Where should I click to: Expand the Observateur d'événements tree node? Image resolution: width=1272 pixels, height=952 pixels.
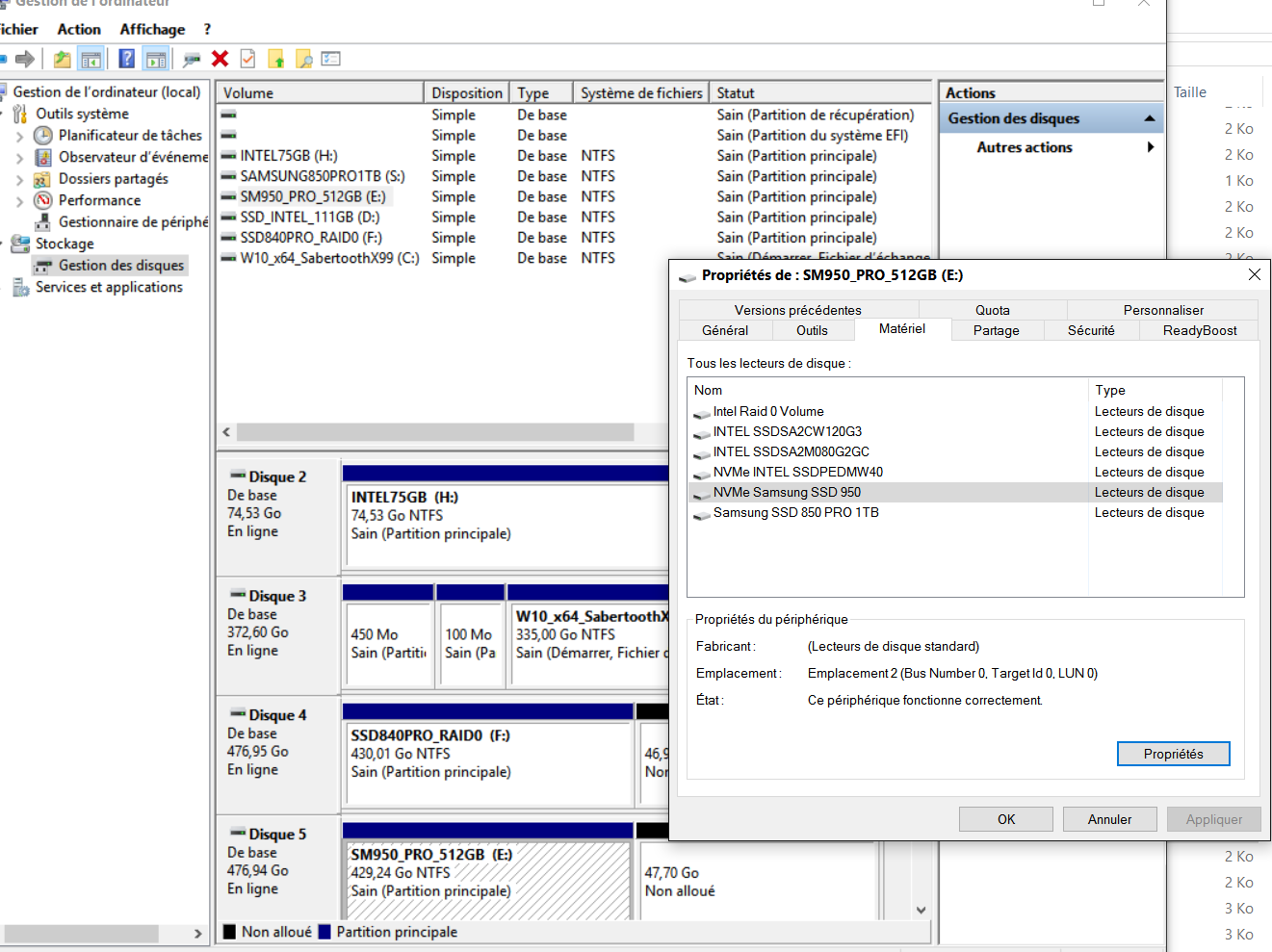(x=20, y=158)
